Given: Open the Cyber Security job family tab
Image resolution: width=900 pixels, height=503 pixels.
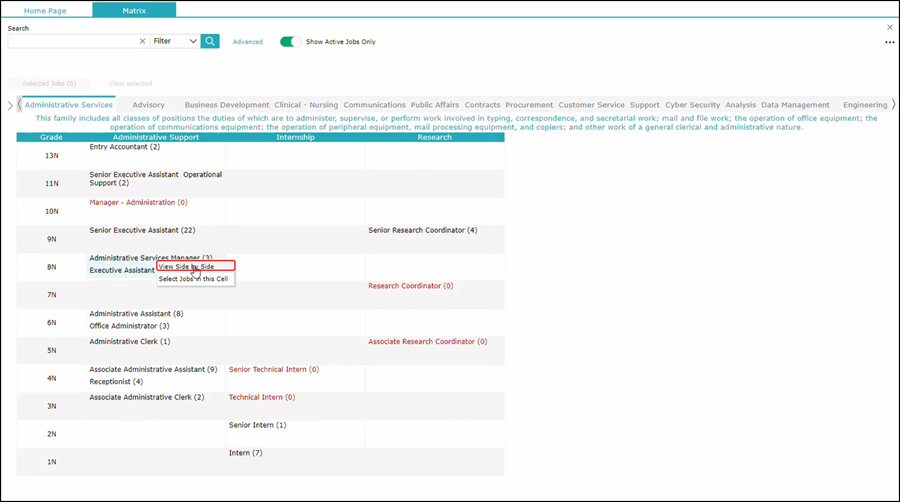Looking at the screenshot, I should (692, 105).
